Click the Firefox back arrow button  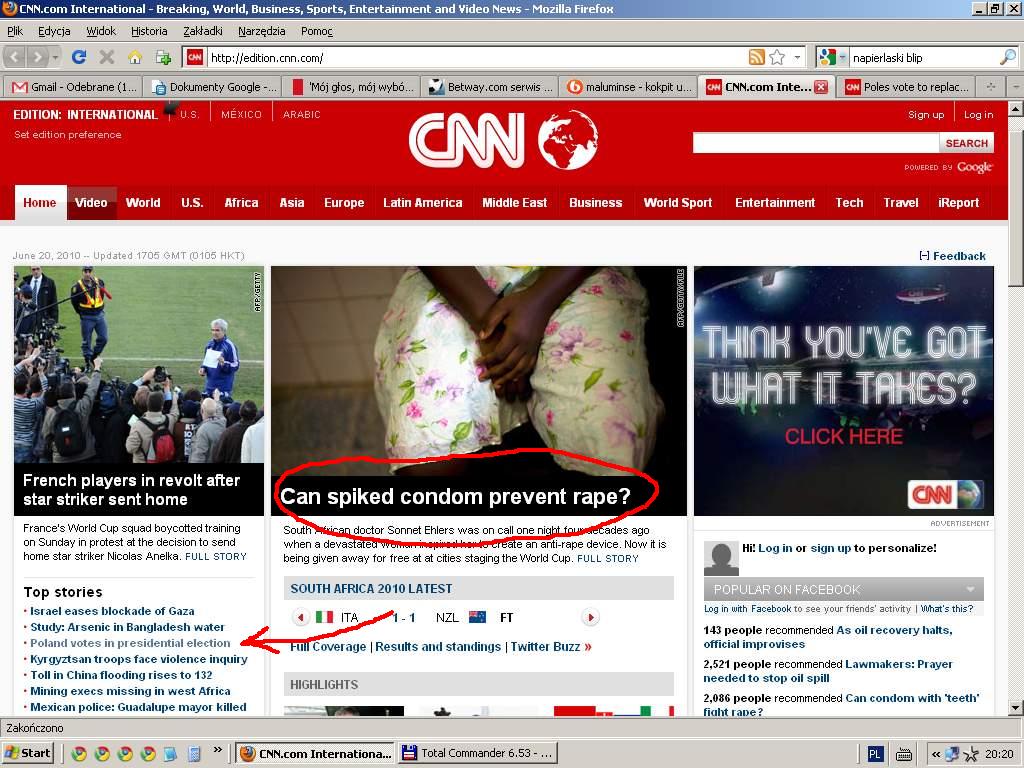point(16,57)
